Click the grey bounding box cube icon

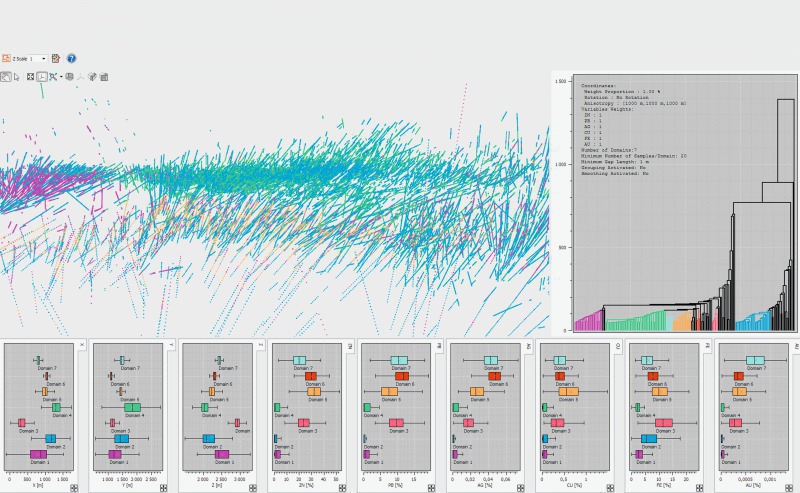click(69, 77)
